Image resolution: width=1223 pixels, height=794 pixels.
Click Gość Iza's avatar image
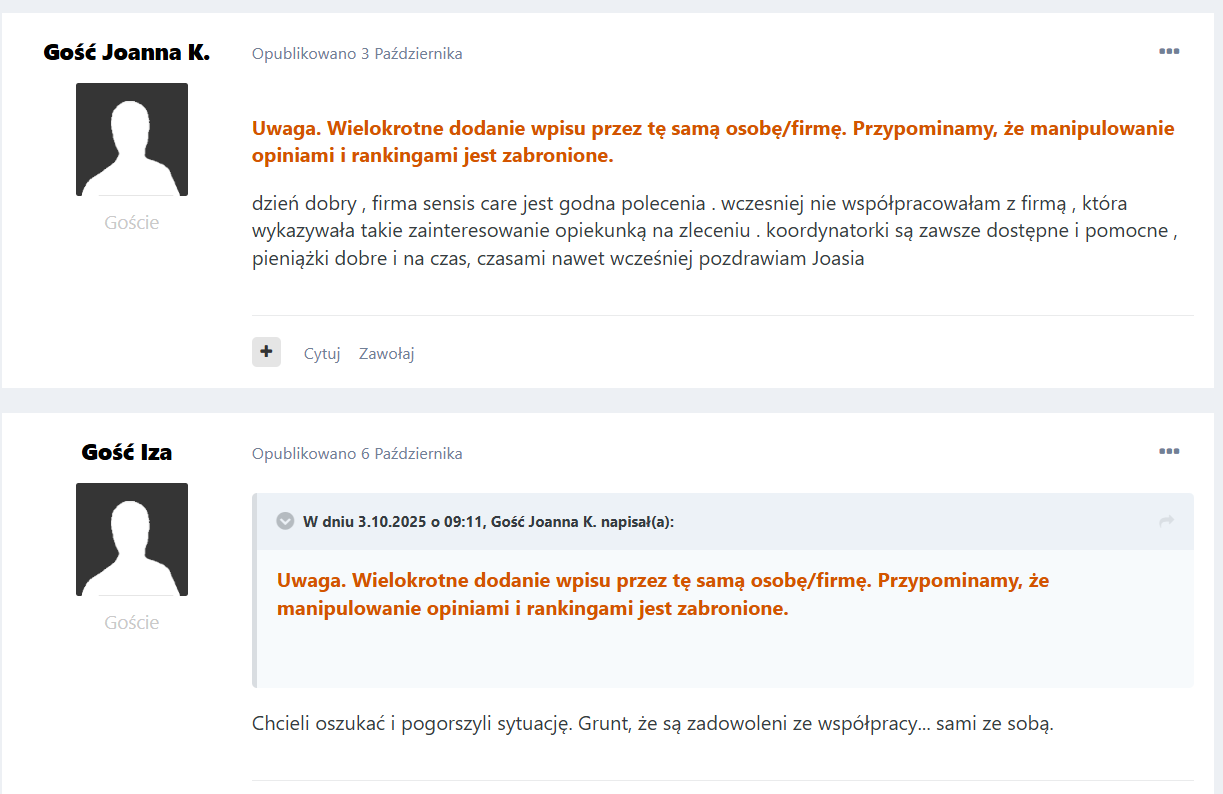coord(132,539)
